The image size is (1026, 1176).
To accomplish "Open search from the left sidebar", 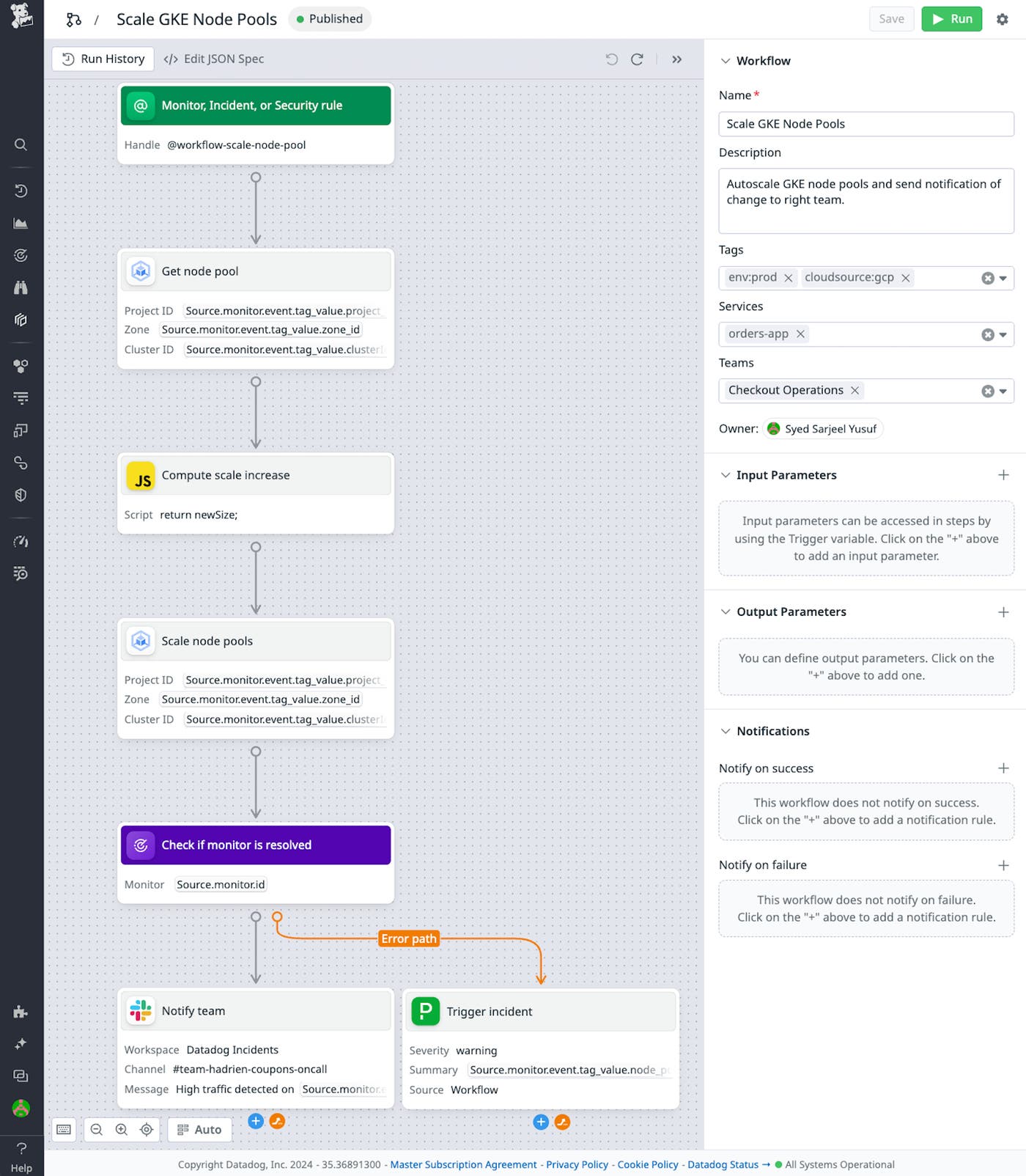I will click(21, 144).
